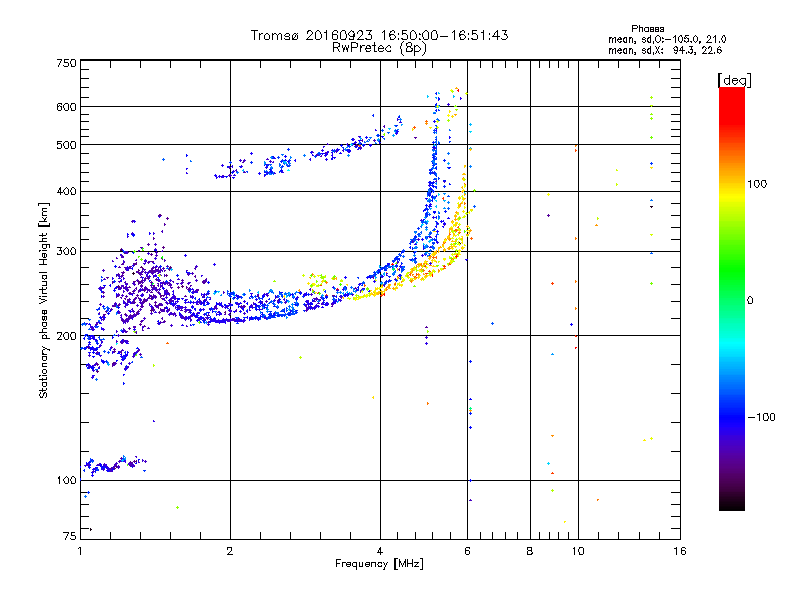Click the y-axis tick label "750"

[66, 63]
